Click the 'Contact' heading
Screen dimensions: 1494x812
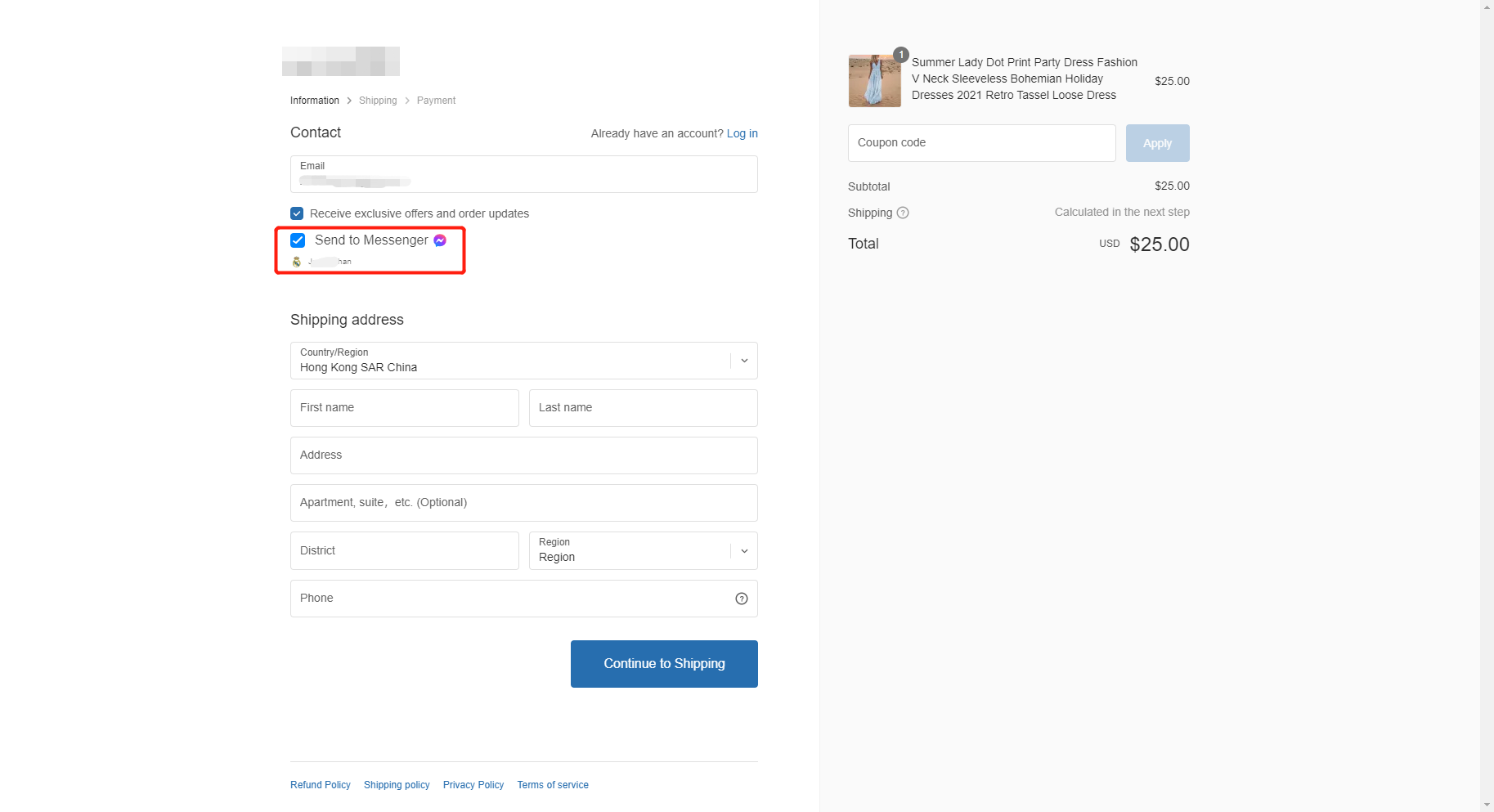pos(316,132)
